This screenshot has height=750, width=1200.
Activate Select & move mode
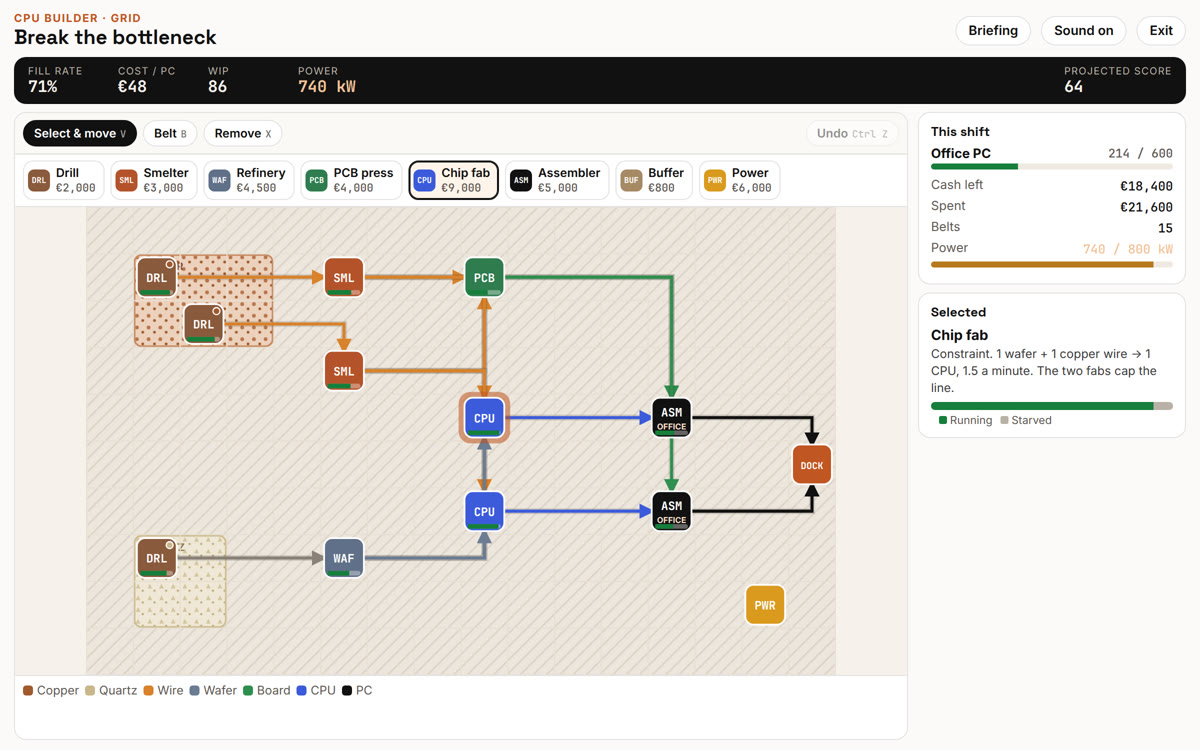pos(80,133)
